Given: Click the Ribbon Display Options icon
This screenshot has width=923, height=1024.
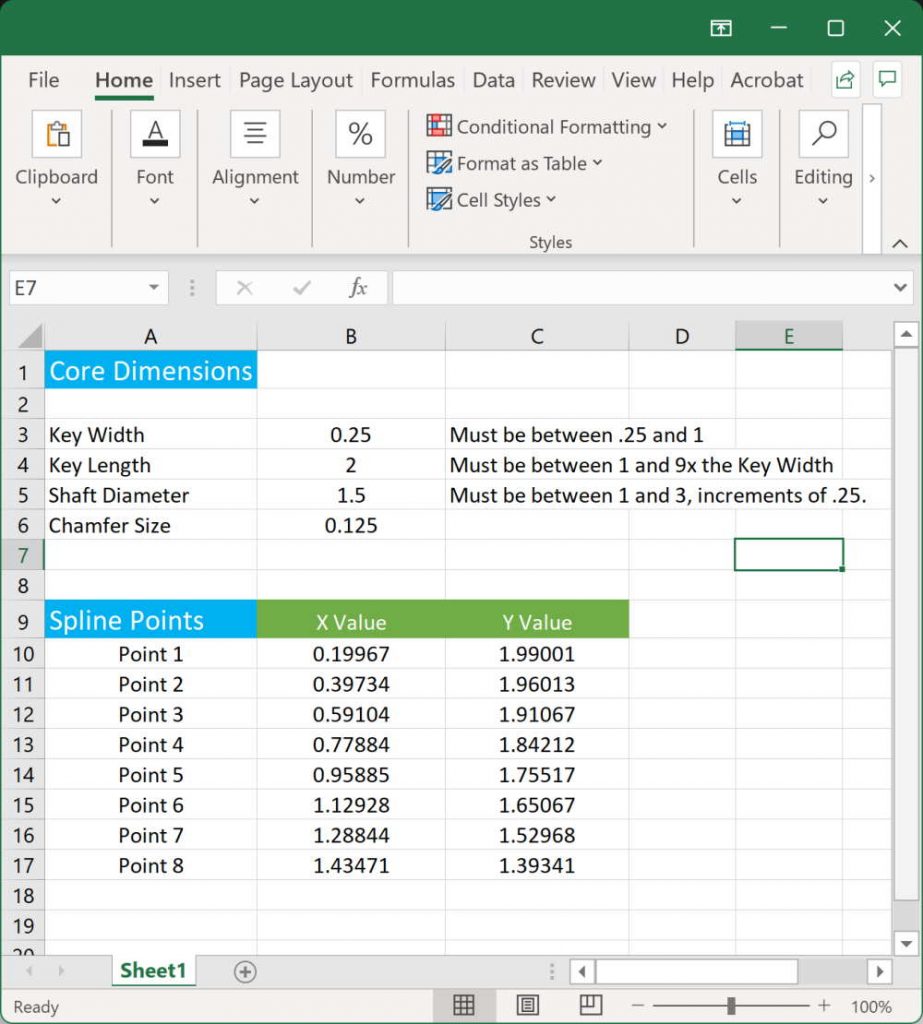Looking at the screenshot, I should pos(721,28).
